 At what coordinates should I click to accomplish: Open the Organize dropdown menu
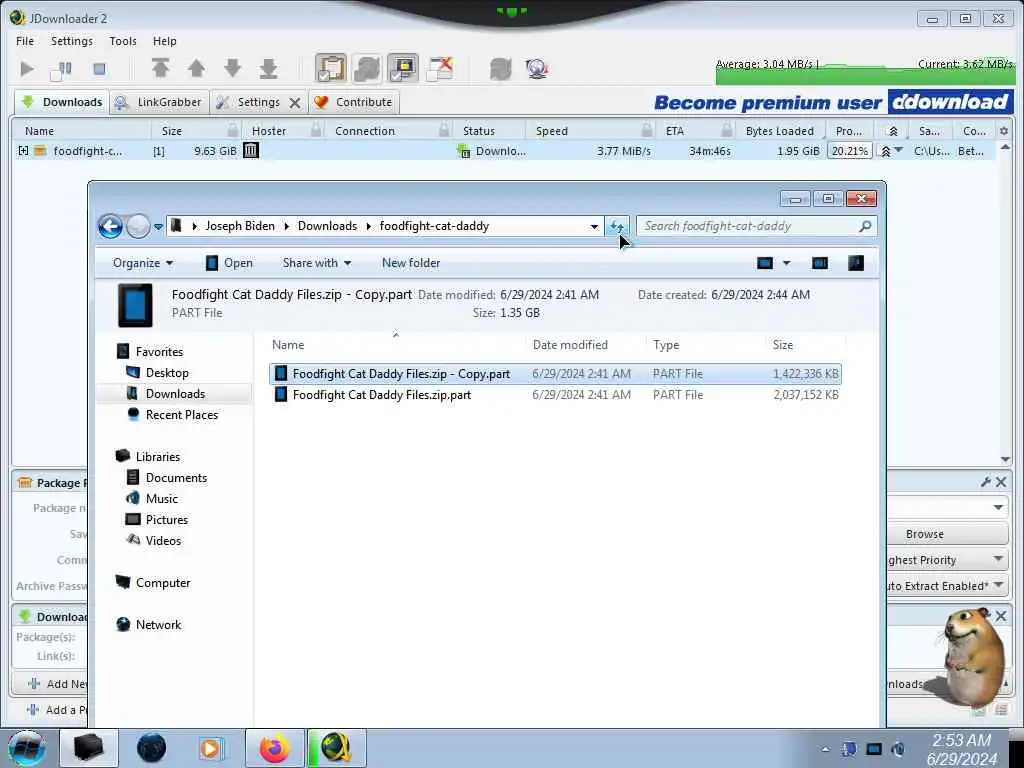(143, 263)
